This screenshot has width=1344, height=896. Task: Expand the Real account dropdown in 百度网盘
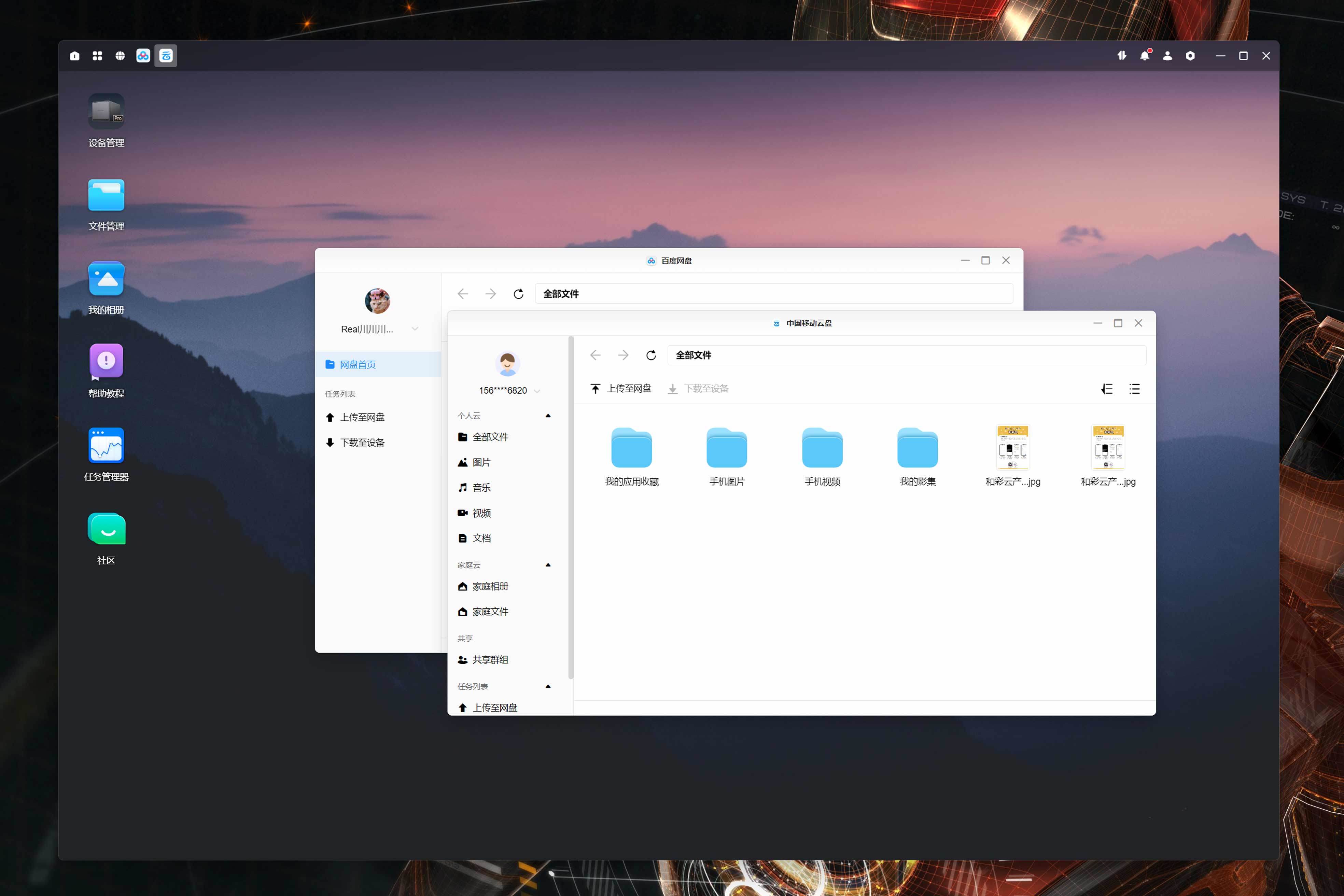pos(415,329)
